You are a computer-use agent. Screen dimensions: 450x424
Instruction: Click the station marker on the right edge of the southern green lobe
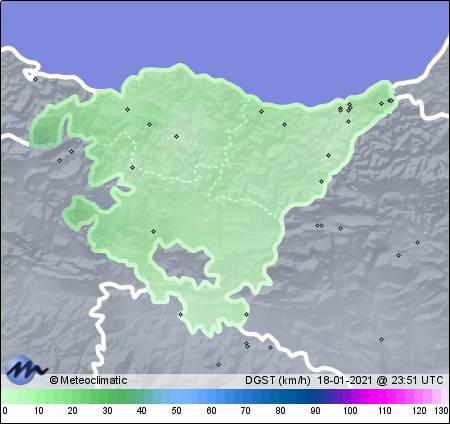click(x=246, y=314)
